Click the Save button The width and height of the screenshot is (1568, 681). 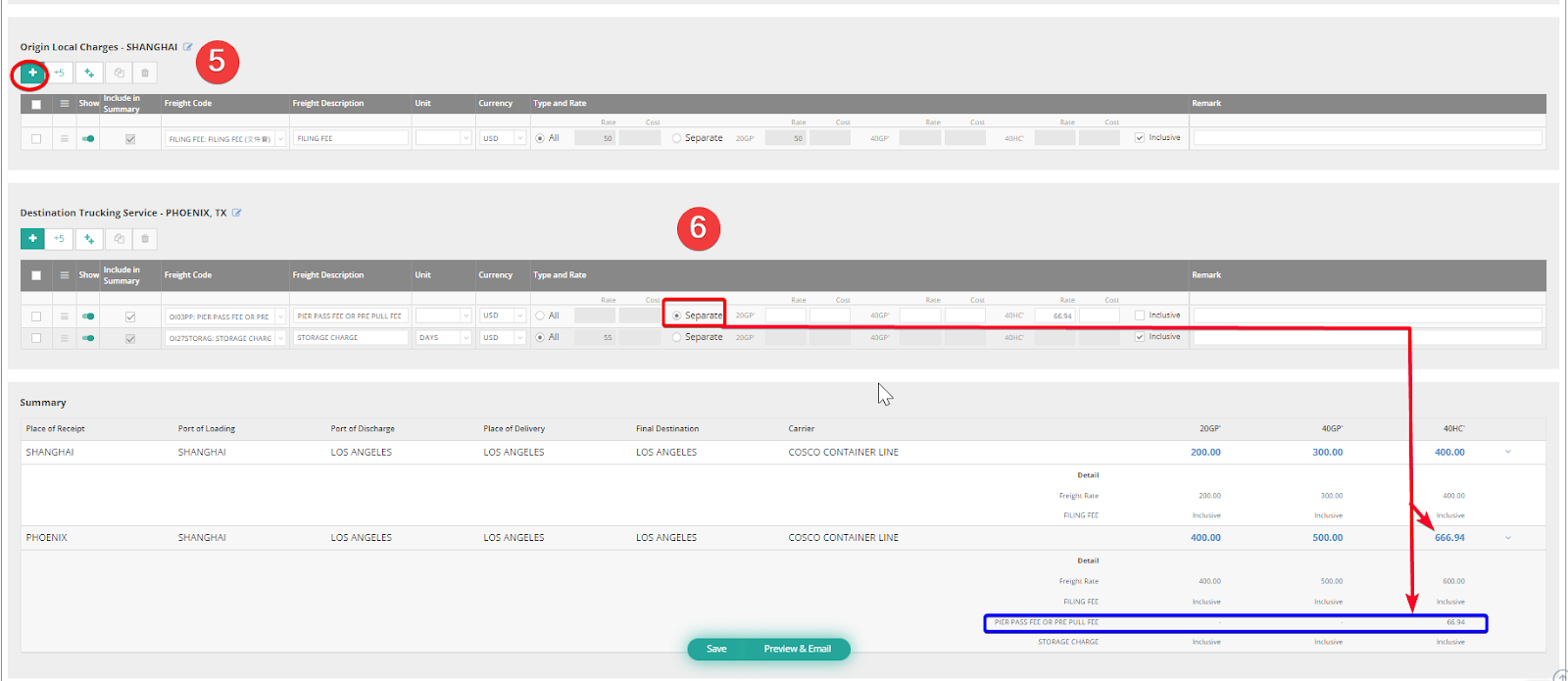coord(716,649)
